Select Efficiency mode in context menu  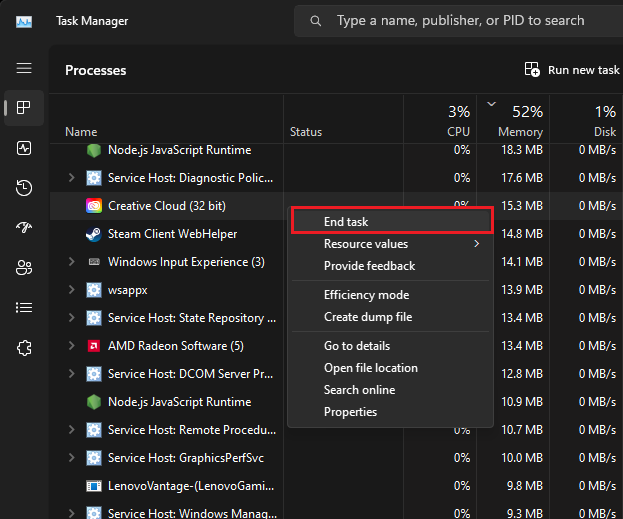point(366,295)
